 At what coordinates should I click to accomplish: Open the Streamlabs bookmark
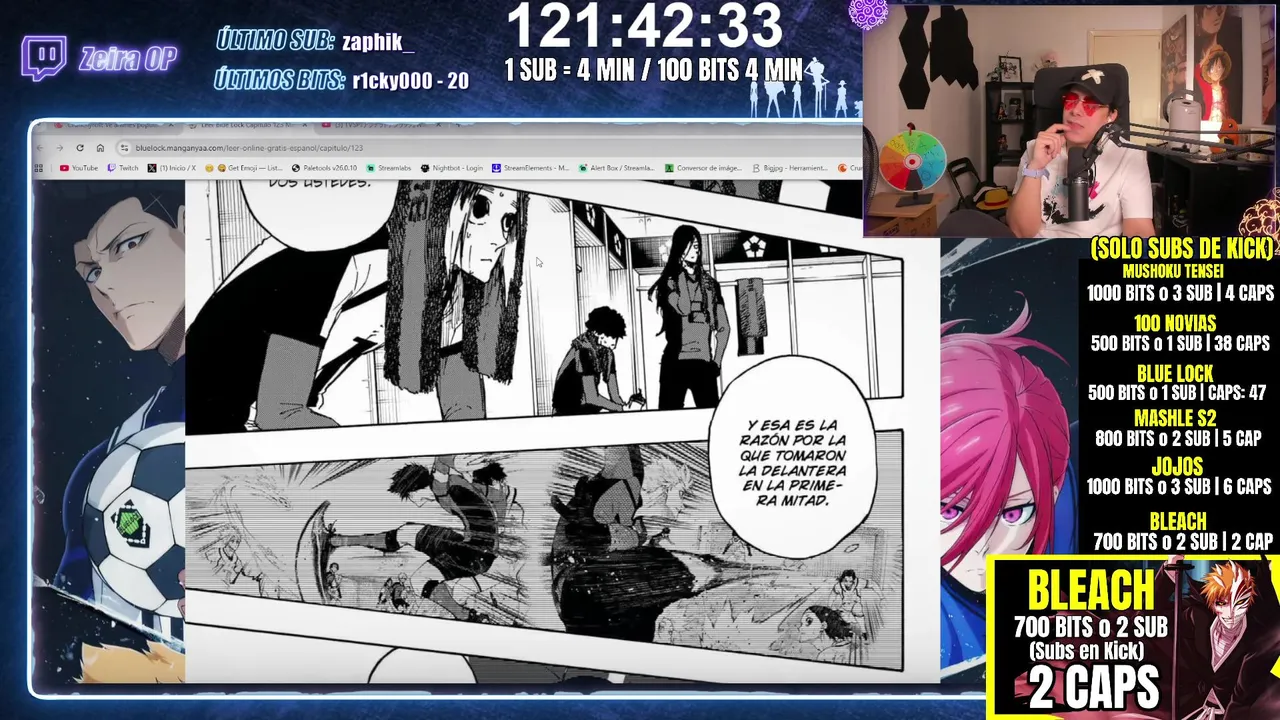pyautogui.click(x=389, y=168)
